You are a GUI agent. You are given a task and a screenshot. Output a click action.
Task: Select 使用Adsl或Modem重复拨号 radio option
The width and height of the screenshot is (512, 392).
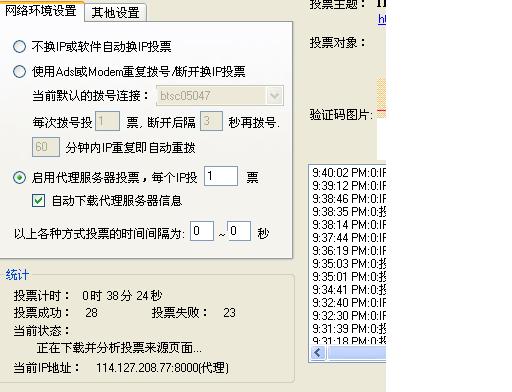click(x=19, y=71)
